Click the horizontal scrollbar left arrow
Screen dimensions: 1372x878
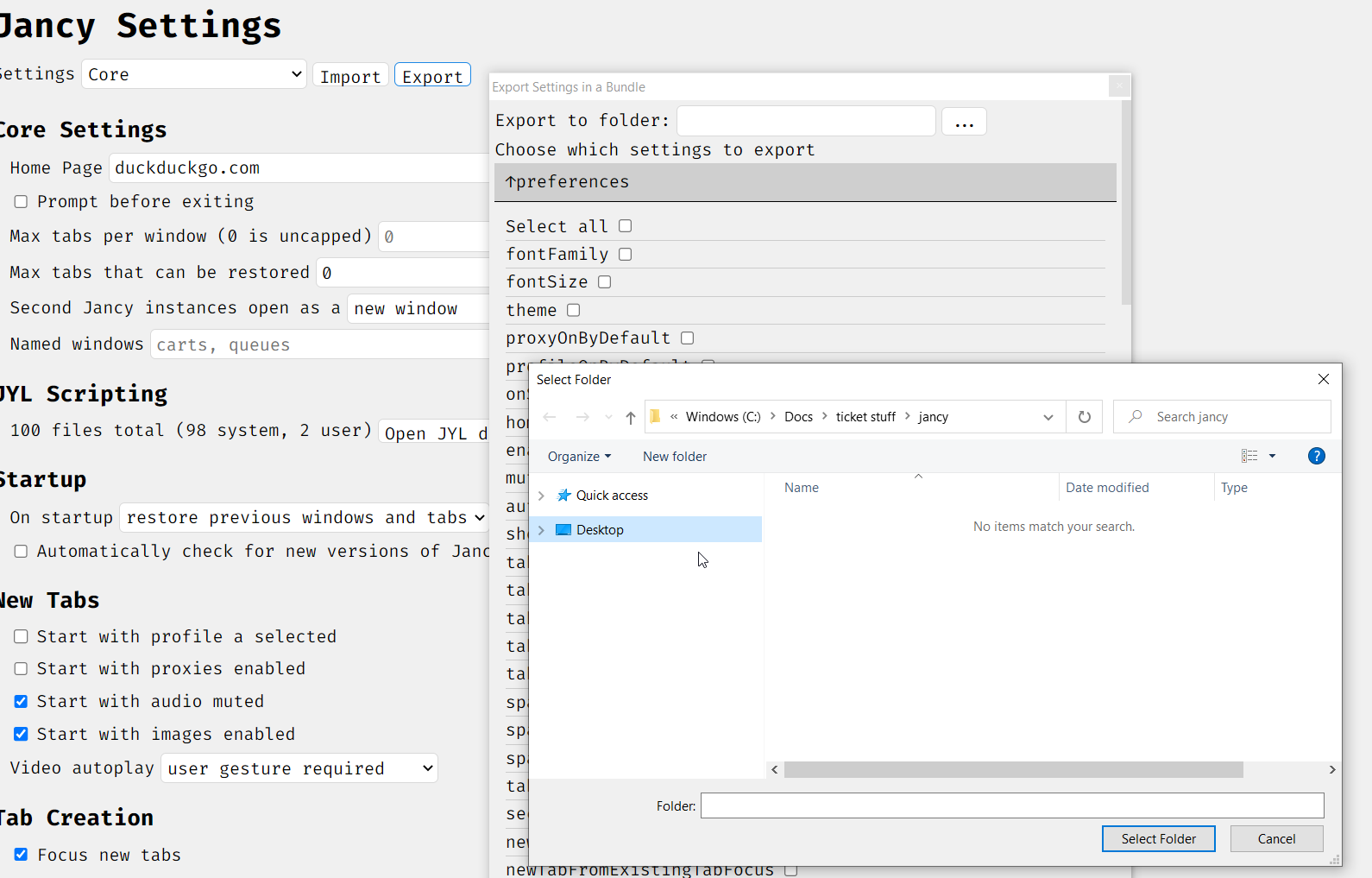(775, 769)
